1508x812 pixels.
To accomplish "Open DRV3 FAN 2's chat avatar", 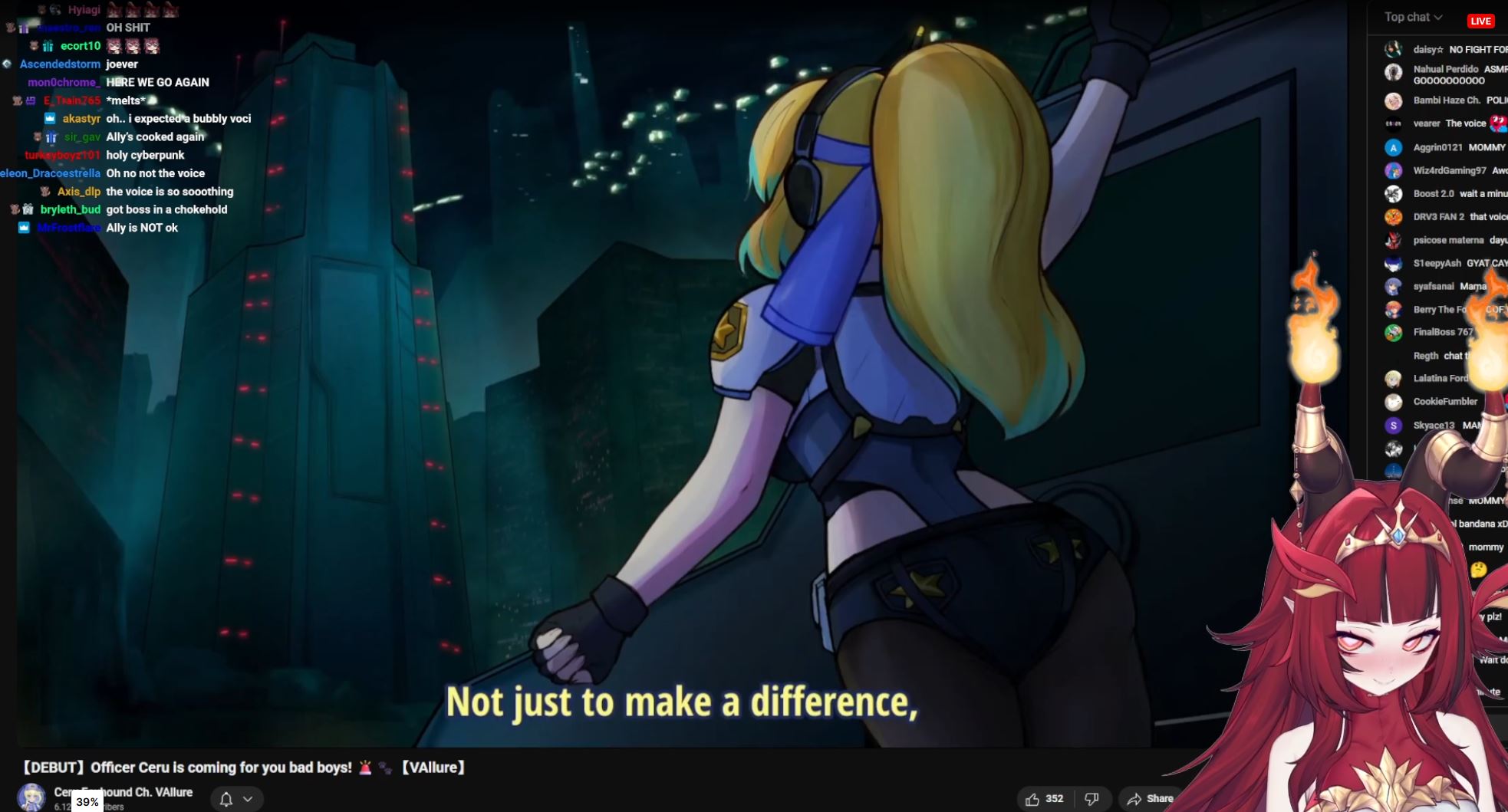I will point(1394,217).
